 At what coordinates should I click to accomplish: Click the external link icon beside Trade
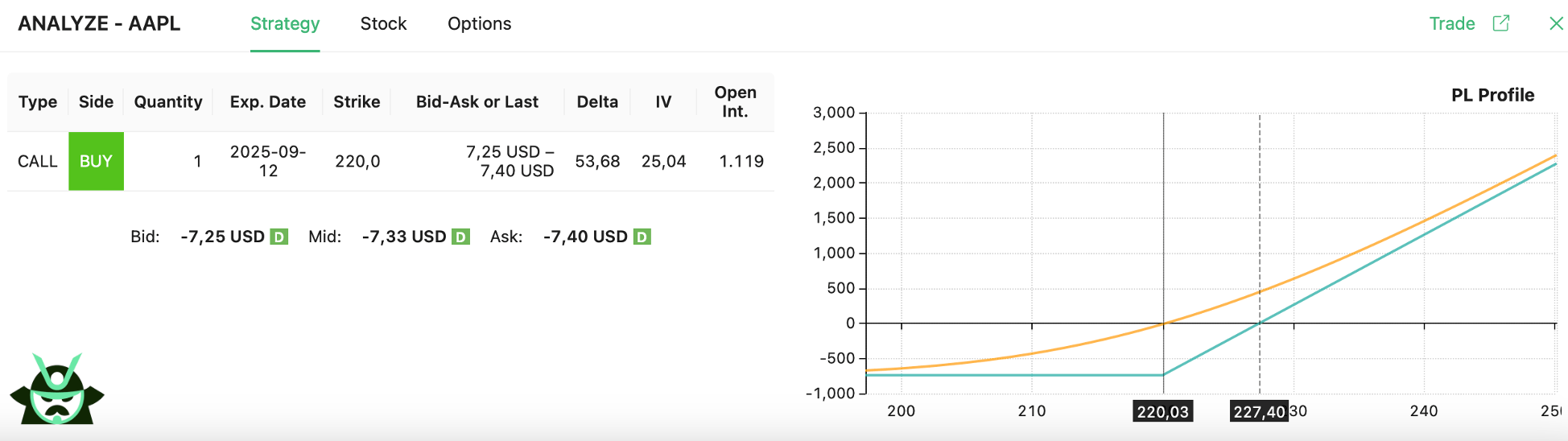[1500, 23]
